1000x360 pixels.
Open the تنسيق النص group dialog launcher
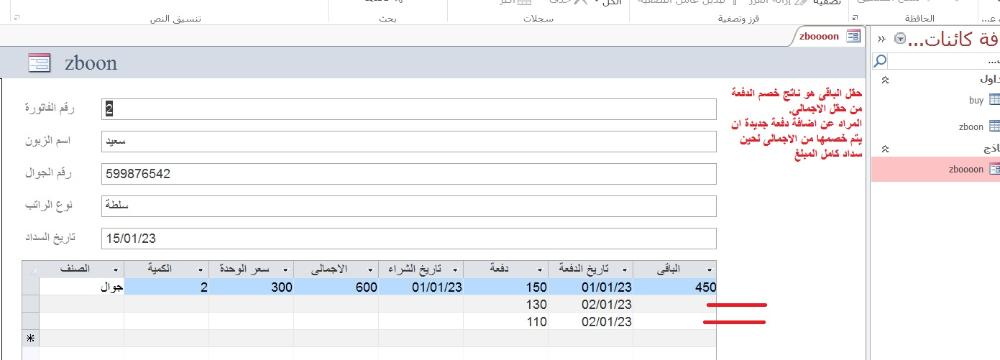pyautogui.click(x=17, y=19)
